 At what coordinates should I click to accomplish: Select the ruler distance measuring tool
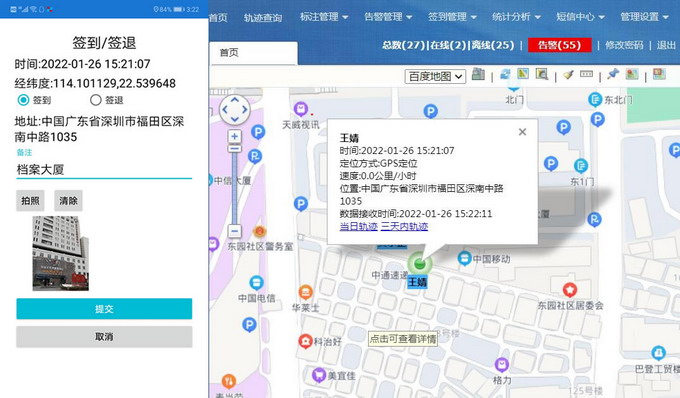[586, 74]
